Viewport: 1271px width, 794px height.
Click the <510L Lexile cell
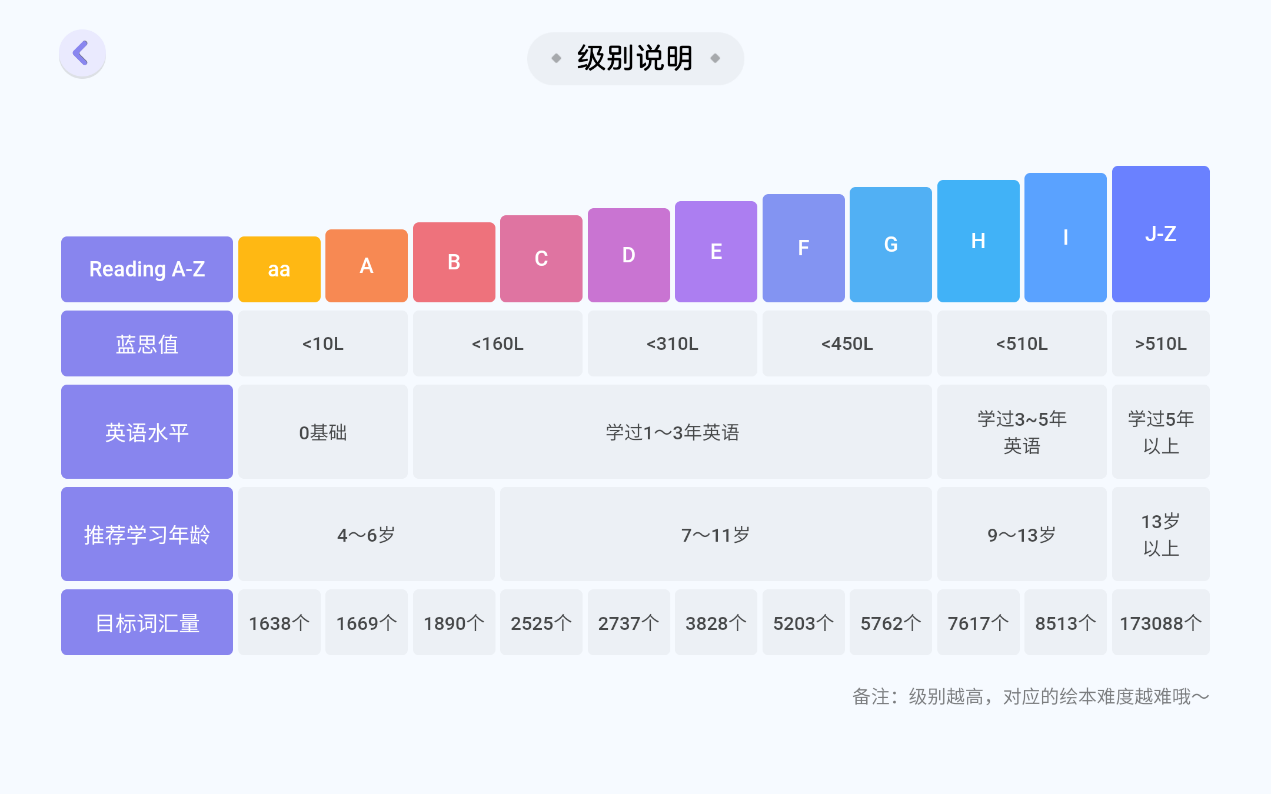[x=1022, y=344]
